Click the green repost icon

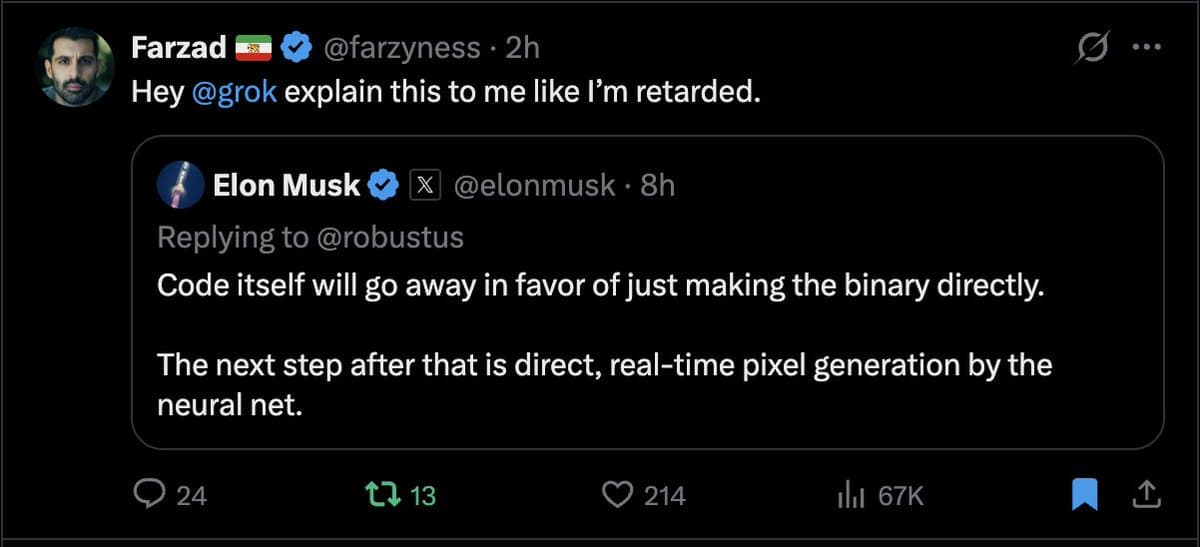point(380,494)
